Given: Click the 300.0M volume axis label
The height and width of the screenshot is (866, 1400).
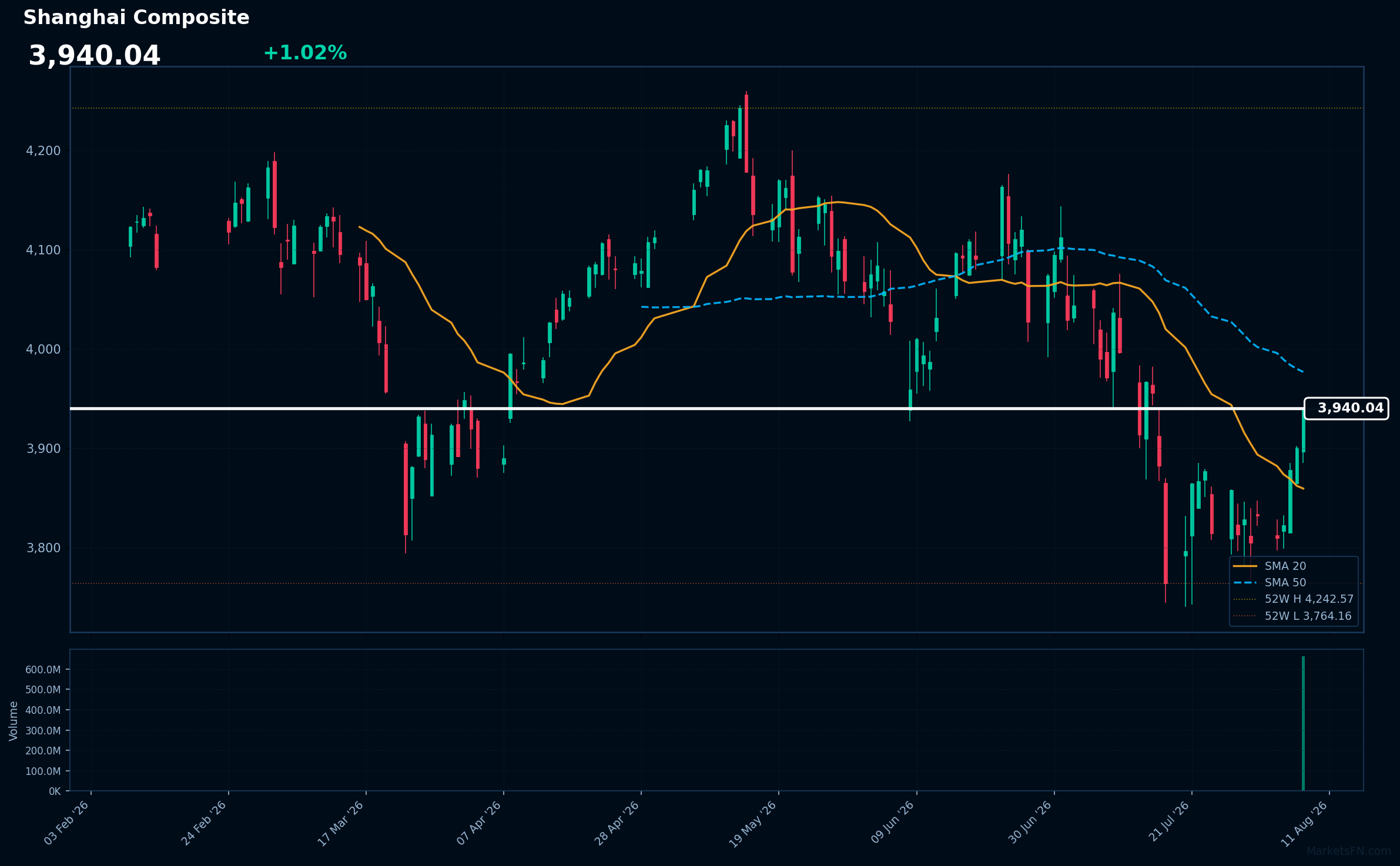Looking at the screenshot, I should pos(43,731).
